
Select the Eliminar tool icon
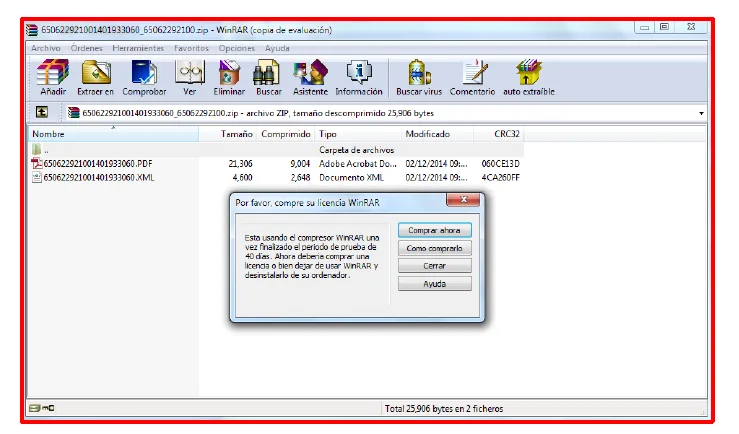[x=229, y=78]
